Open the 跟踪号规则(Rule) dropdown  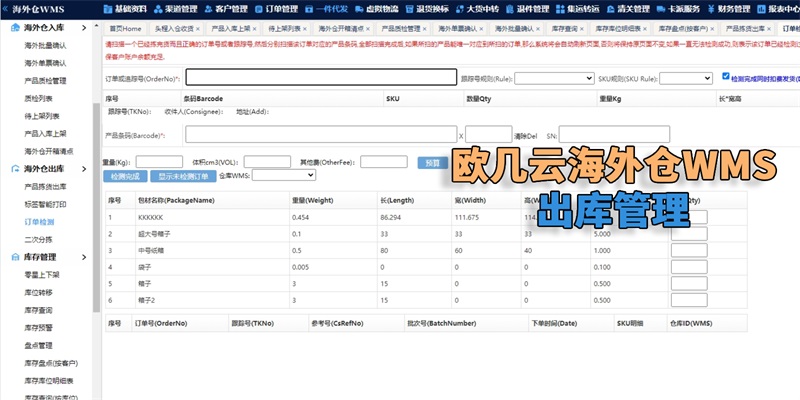[554, 78]
